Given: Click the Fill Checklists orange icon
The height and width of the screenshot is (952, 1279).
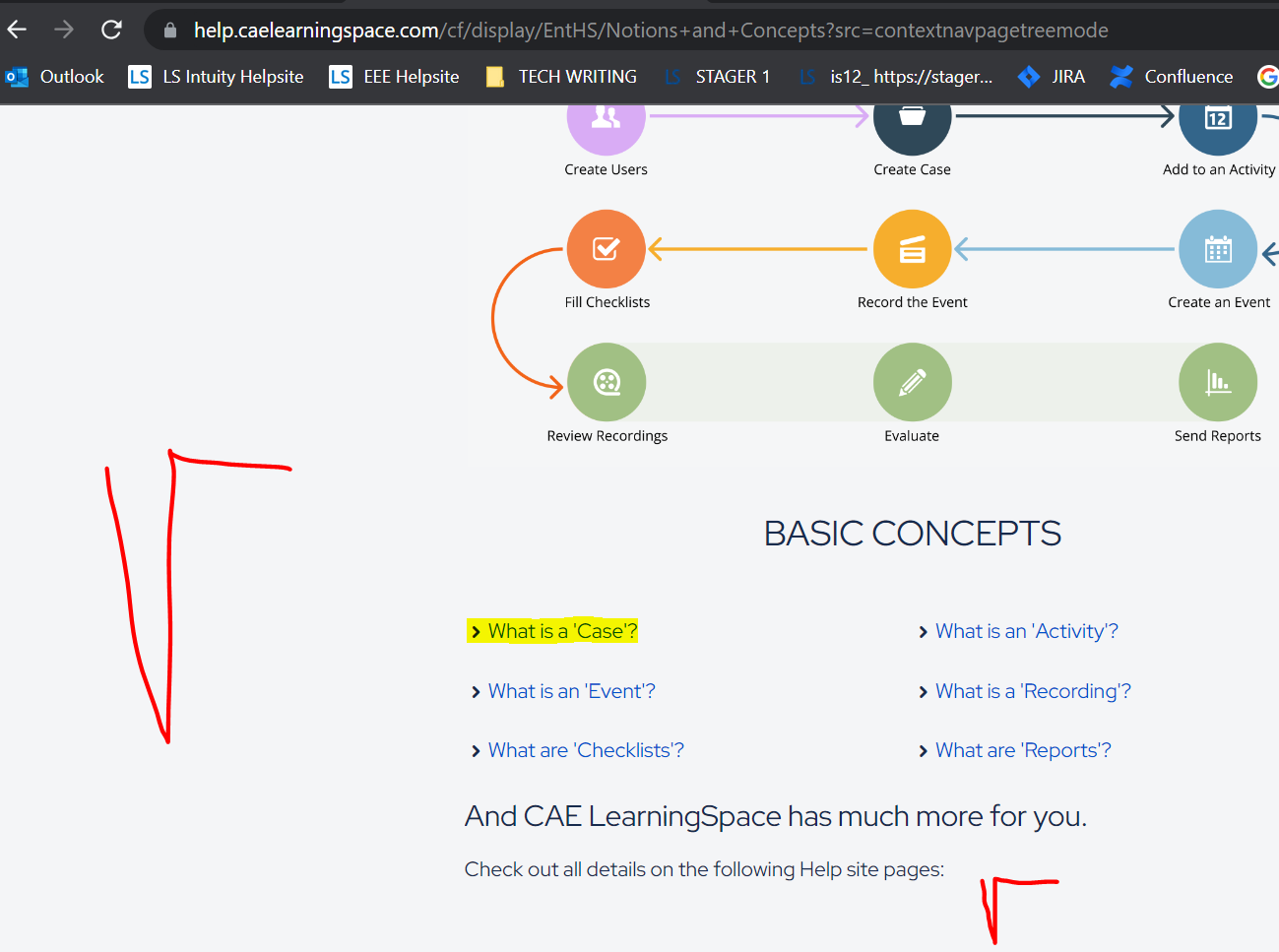Looking at the screenshot, I should pos(607,249).
